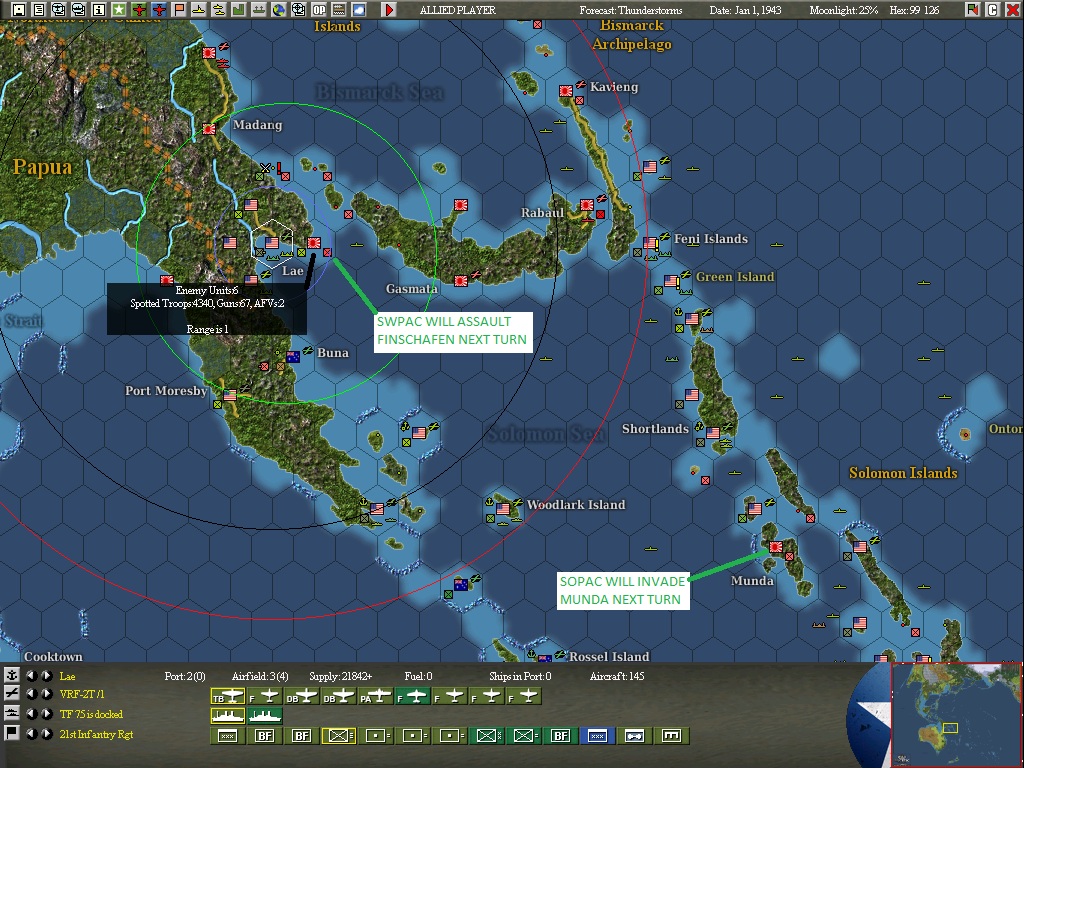Viewport: 1083px width, 898px height.
Task: Show previous task force before TF 75
Action: click(31, 714)
